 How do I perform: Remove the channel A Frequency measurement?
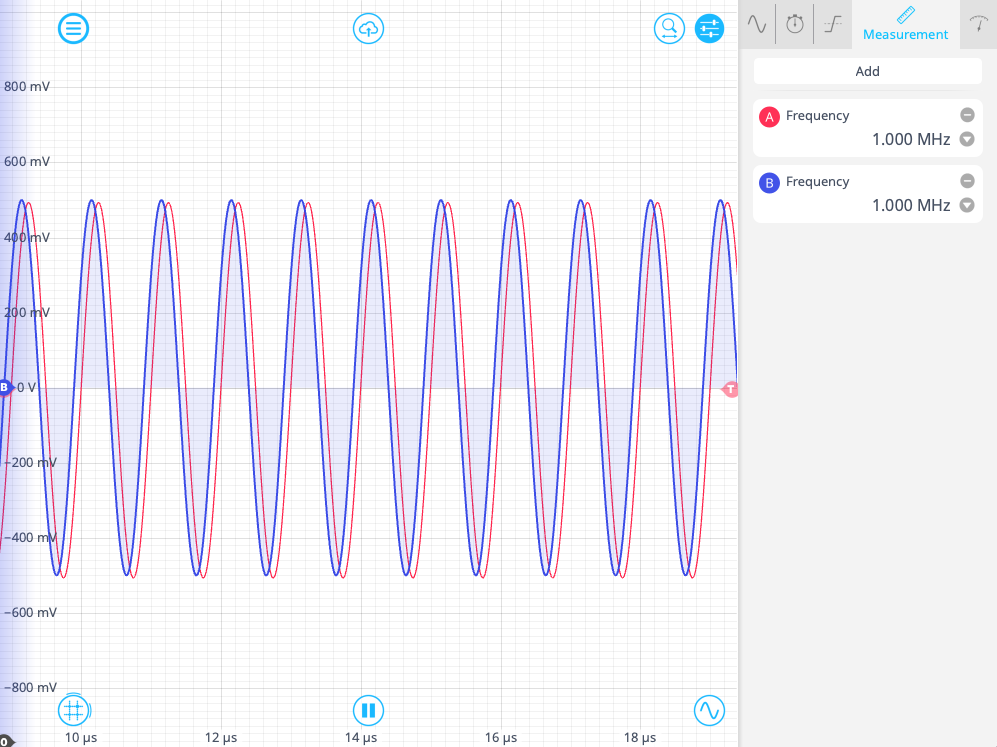coord(967,115)
